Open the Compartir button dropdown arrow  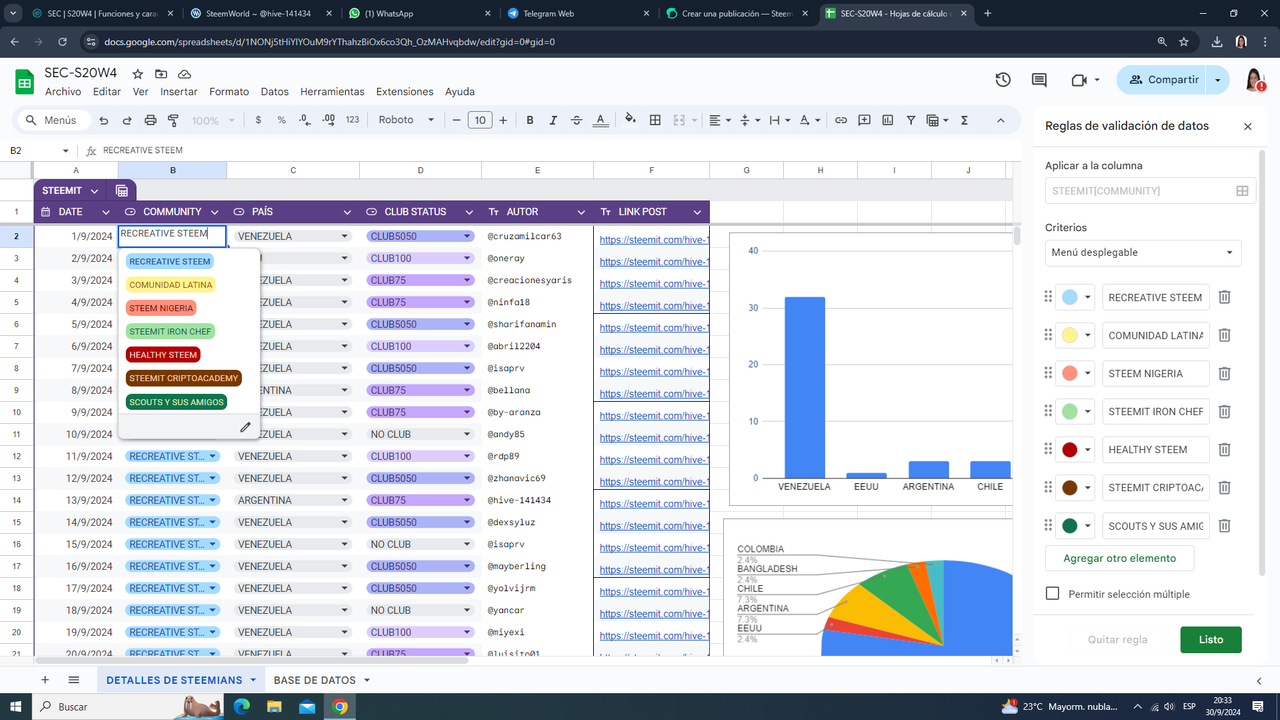(x=1217, y=80)
